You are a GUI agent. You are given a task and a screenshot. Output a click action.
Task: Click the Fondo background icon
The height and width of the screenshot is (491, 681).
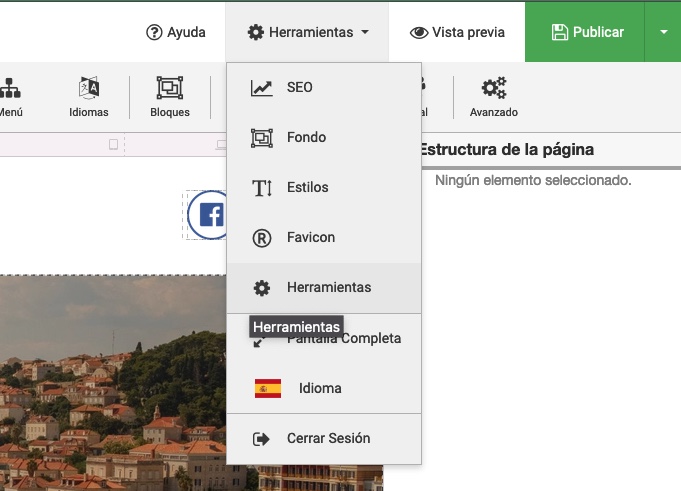pyautogui.click(x=262, y=138)
